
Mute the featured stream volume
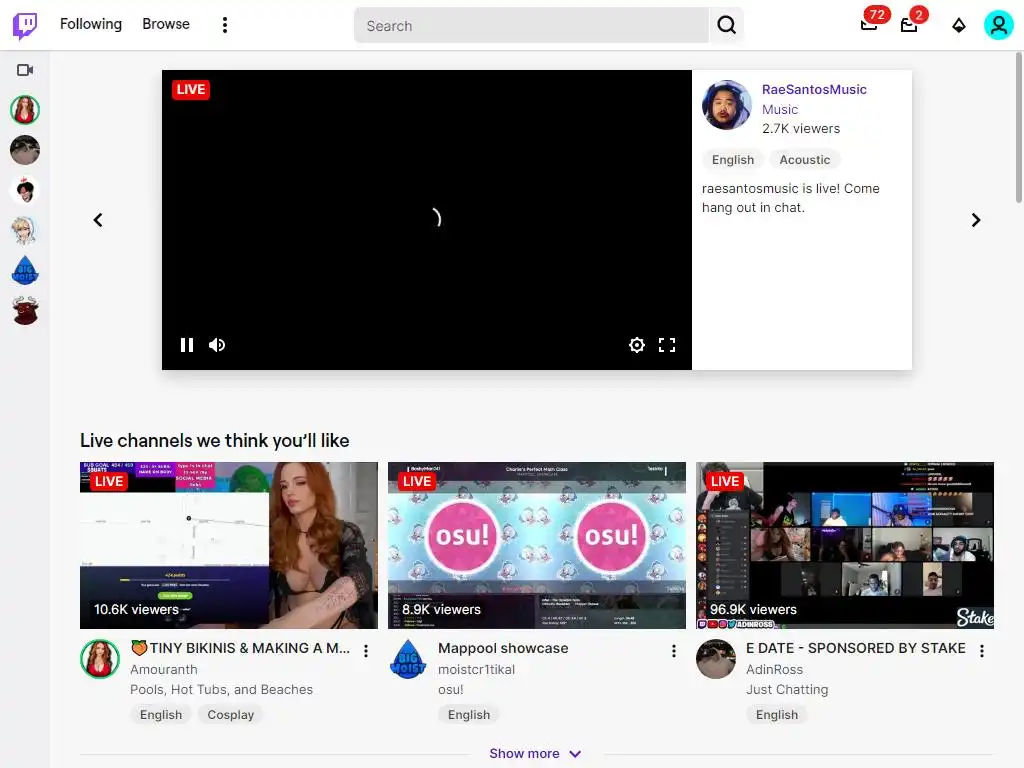(x=217, y=345)
